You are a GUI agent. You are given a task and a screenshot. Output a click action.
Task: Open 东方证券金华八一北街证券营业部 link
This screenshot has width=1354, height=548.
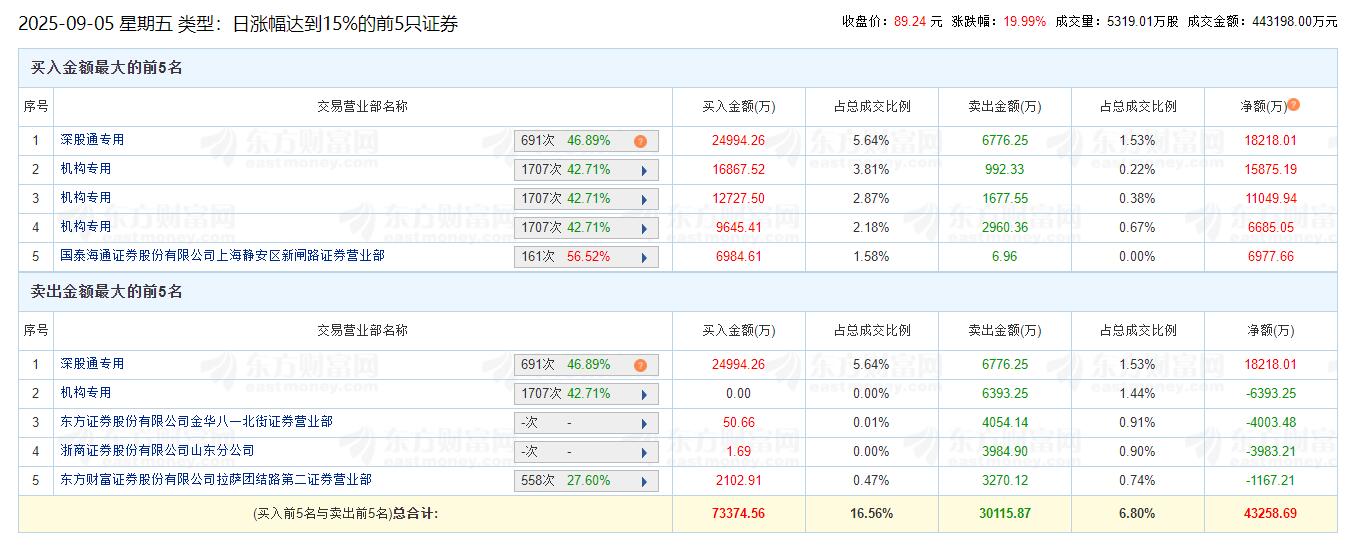(x=196, y=422)
